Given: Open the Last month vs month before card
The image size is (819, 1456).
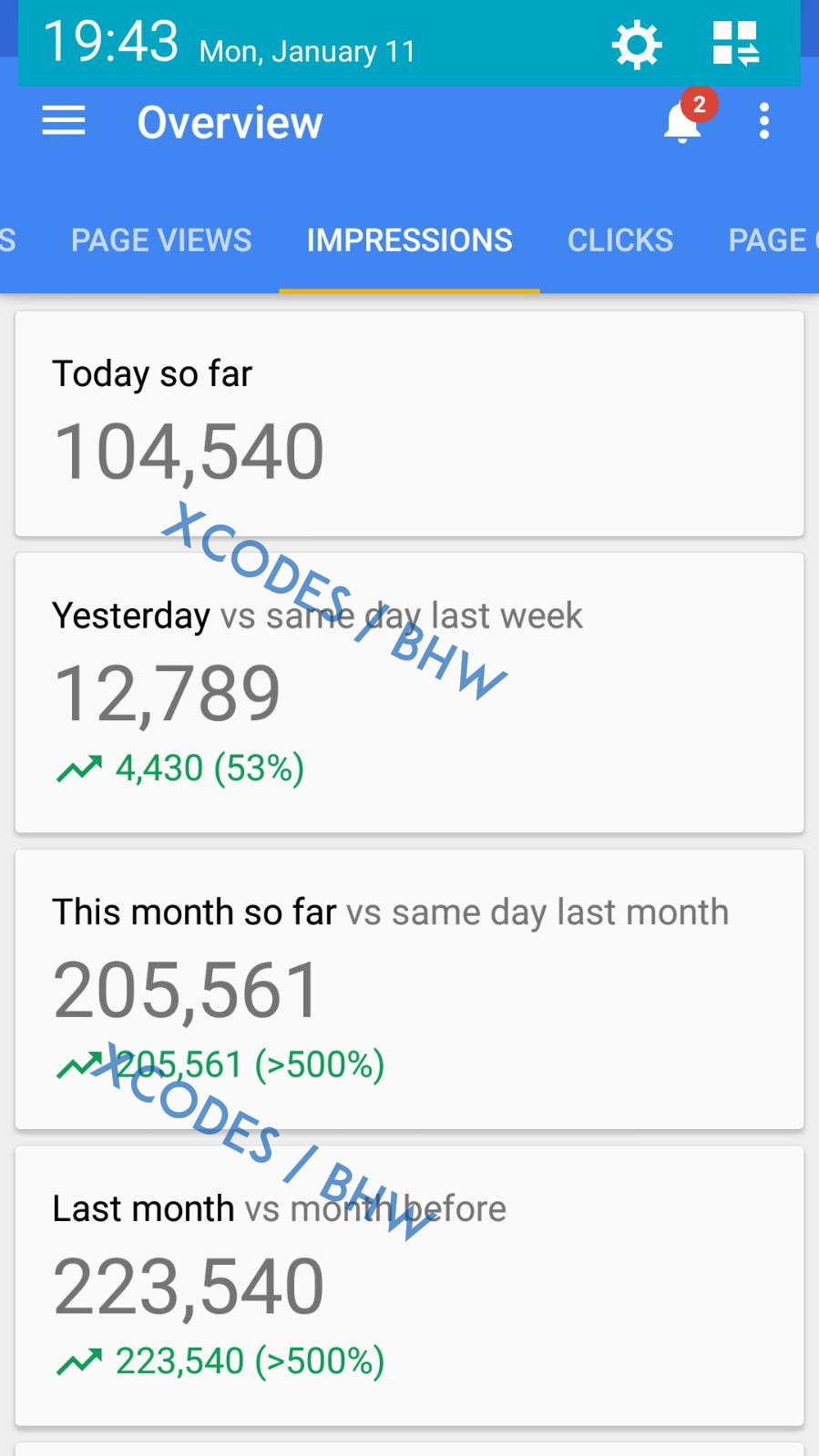Looking at the screenshot, I should (x=409, y=1286).
